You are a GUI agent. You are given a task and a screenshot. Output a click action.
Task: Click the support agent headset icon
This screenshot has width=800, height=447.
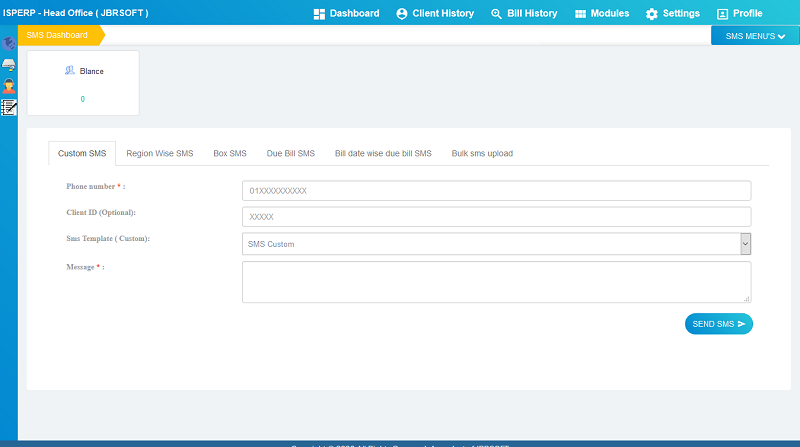[9, 86]
